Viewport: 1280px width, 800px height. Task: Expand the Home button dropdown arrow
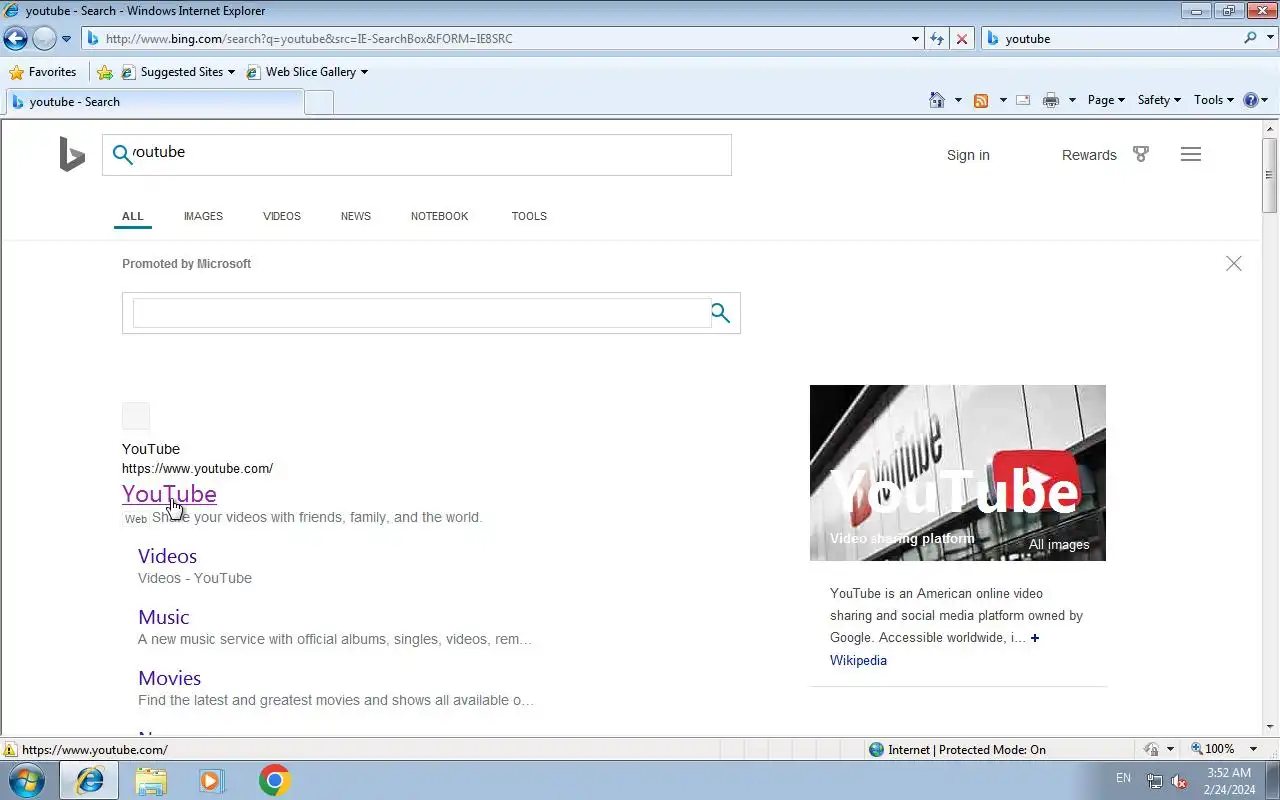click(x=958, y=100)
